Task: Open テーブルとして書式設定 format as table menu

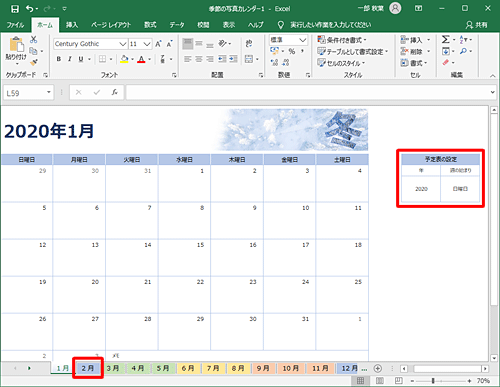Action: point(353,52)
